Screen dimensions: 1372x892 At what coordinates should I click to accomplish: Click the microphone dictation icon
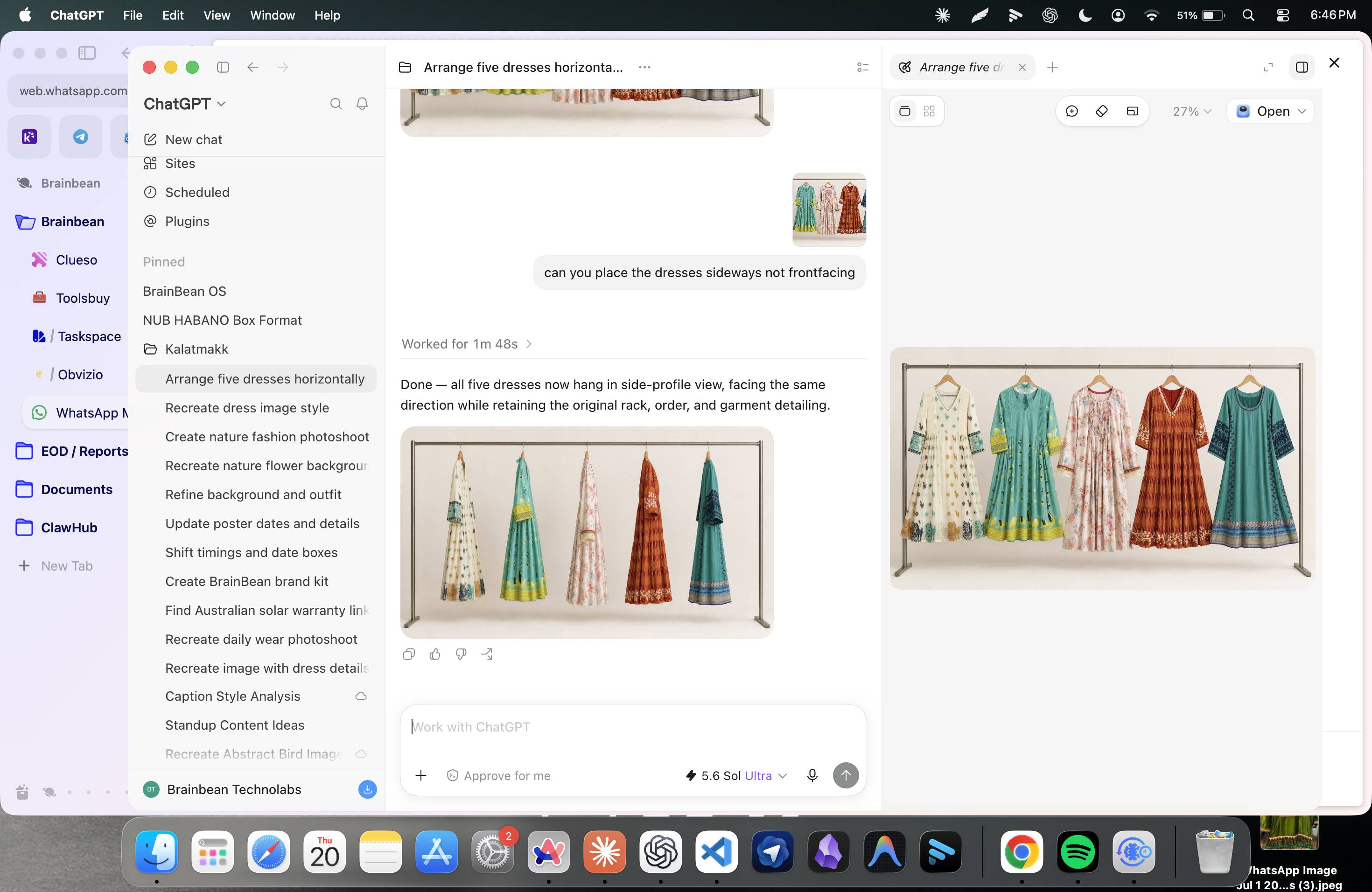point(812,776)
